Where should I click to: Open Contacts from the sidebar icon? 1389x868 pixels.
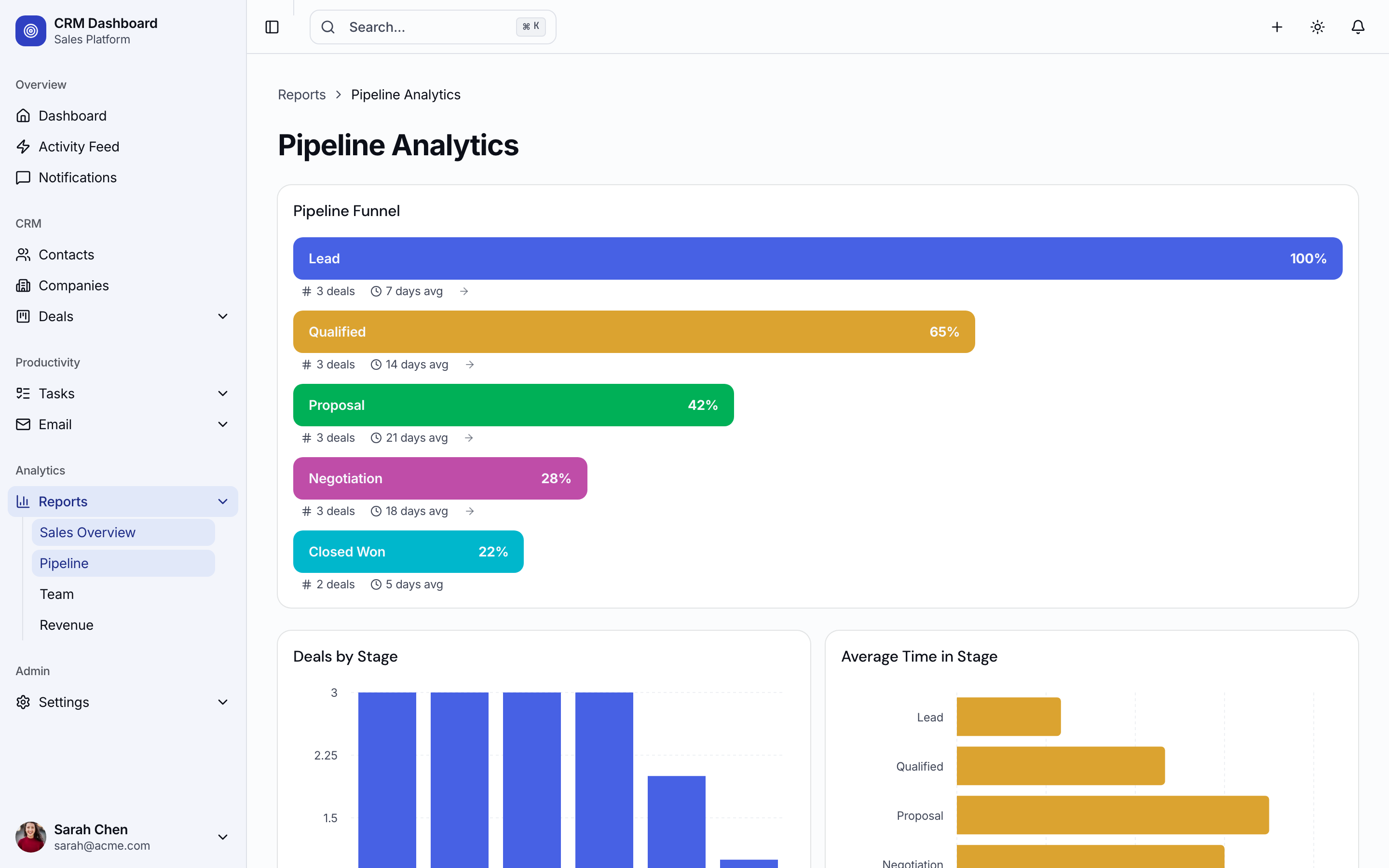point(23,254)
